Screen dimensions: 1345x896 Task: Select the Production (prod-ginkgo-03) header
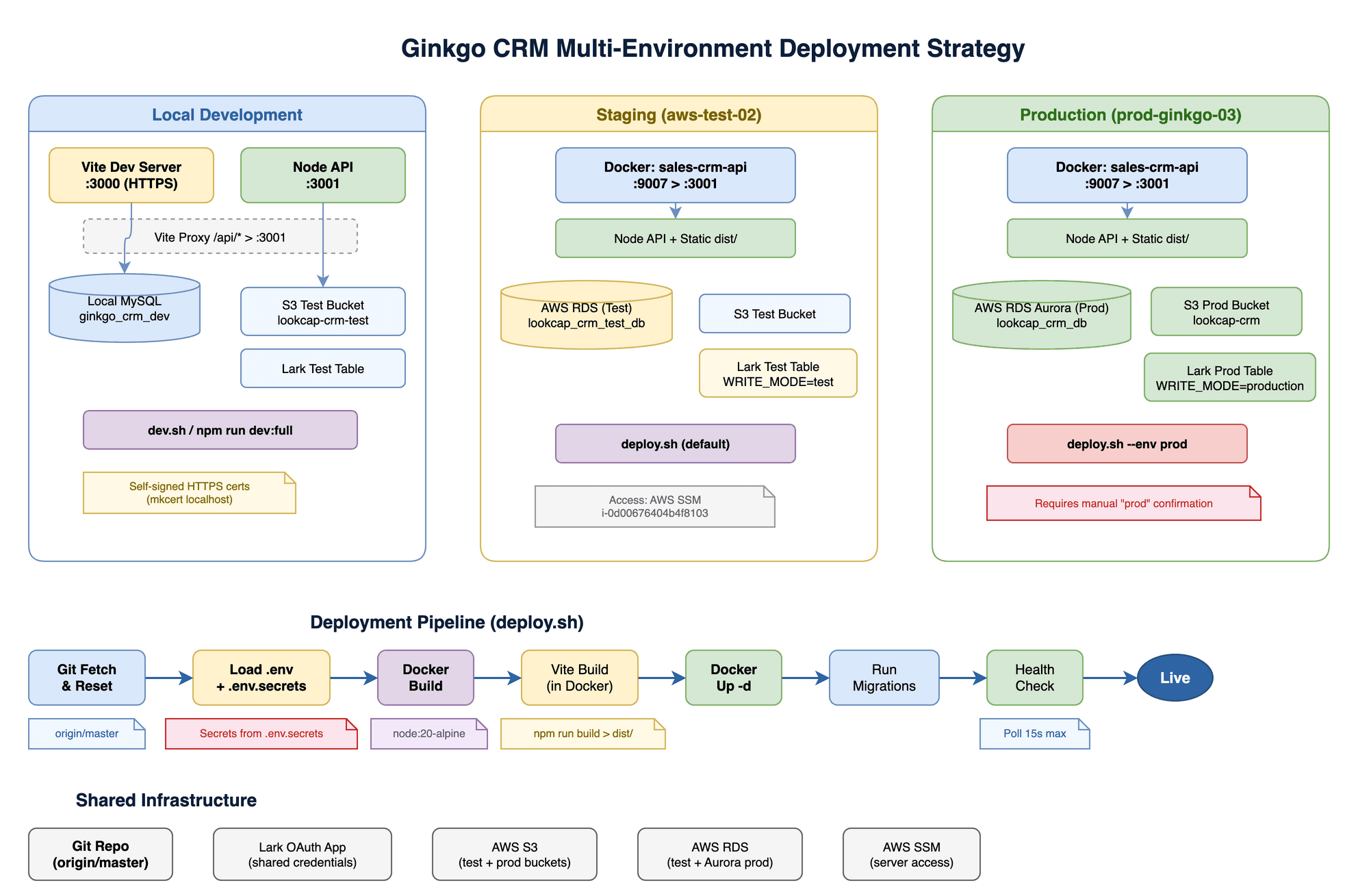click(x=1131, y=114)
